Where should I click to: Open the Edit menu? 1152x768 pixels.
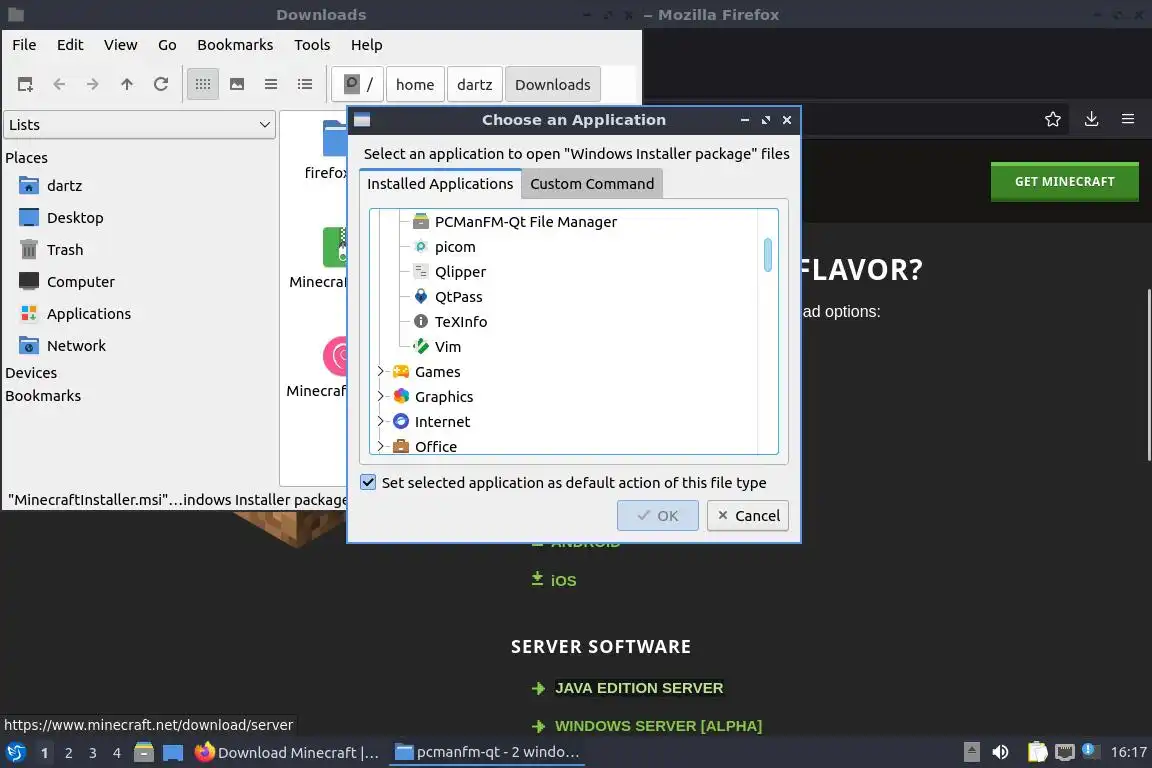coord(71,45)
